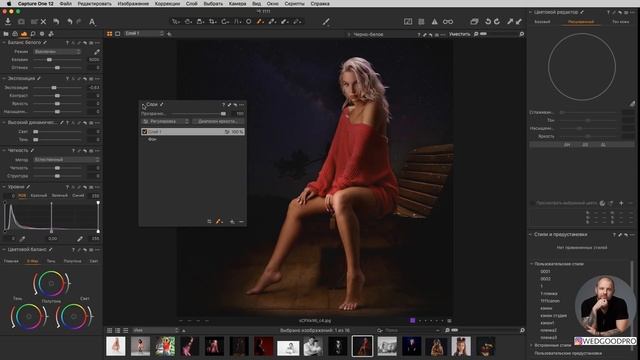The image size is (640, 360).
Task: Click the grid overlay toolbar icon
Action: 421,22
